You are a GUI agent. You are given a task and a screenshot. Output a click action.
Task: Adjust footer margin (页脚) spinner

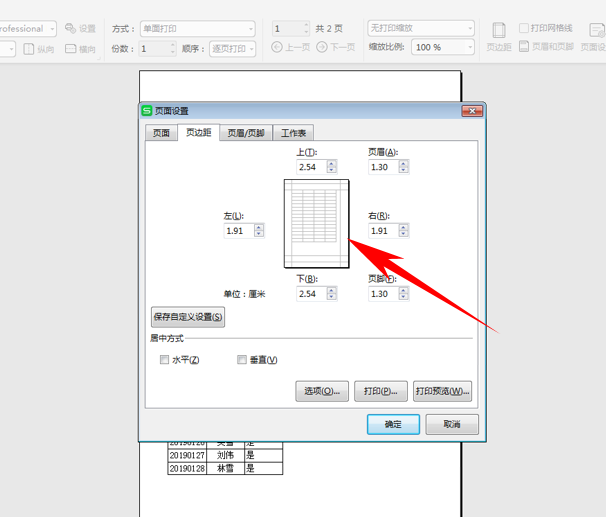[x=403, y=294]
